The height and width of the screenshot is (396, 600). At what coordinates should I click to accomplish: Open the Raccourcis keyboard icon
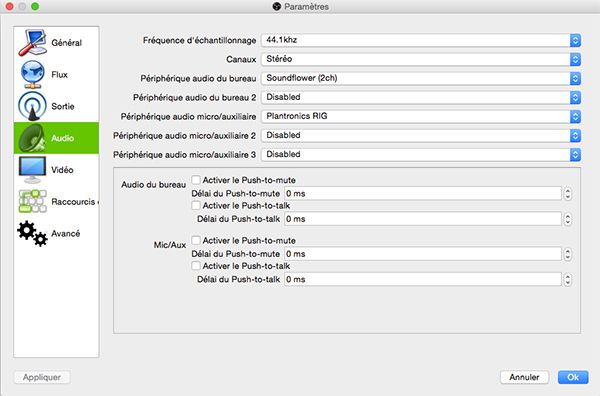click(33, 201)
